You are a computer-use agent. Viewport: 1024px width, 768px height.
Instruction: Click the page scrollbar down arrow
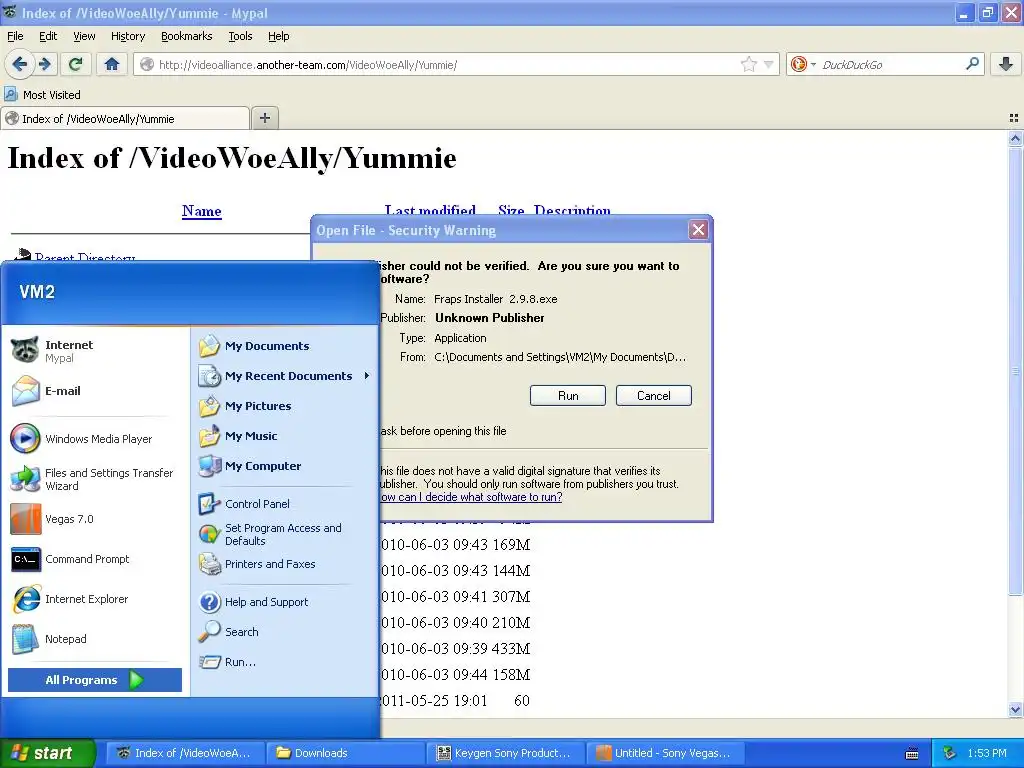pos(1015,709)
